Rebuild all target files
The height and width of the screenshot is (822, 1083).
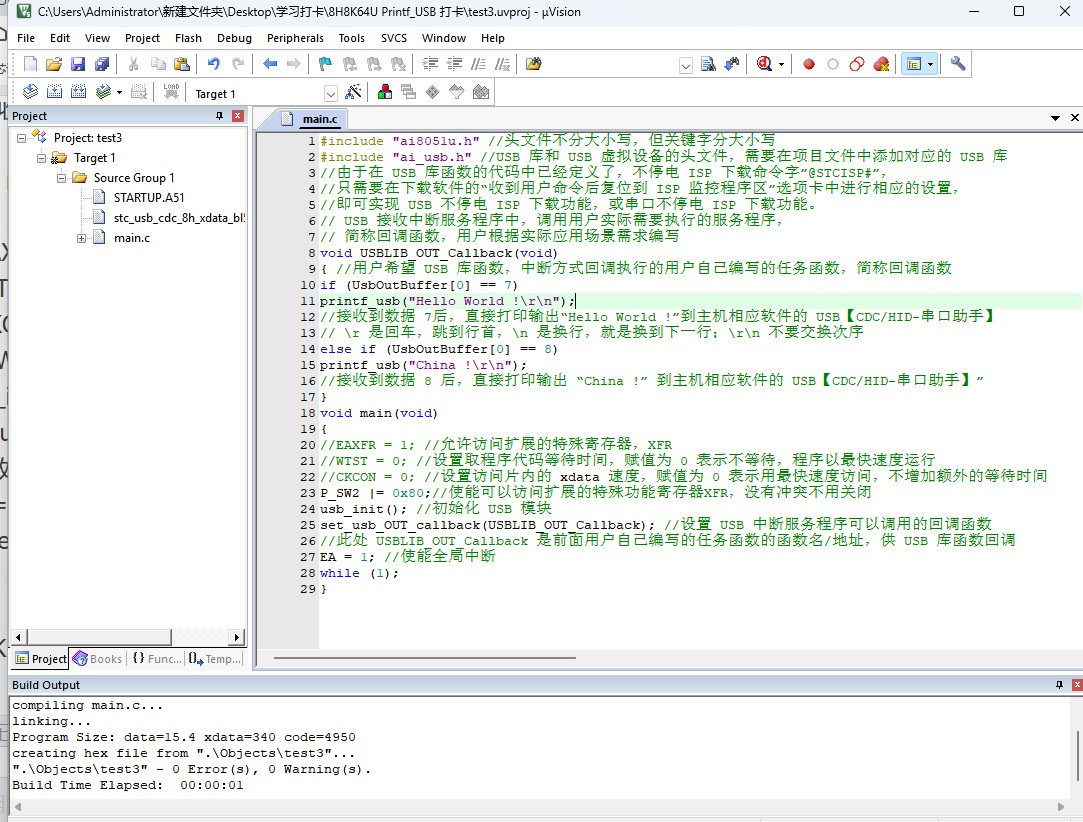point(79,92)
